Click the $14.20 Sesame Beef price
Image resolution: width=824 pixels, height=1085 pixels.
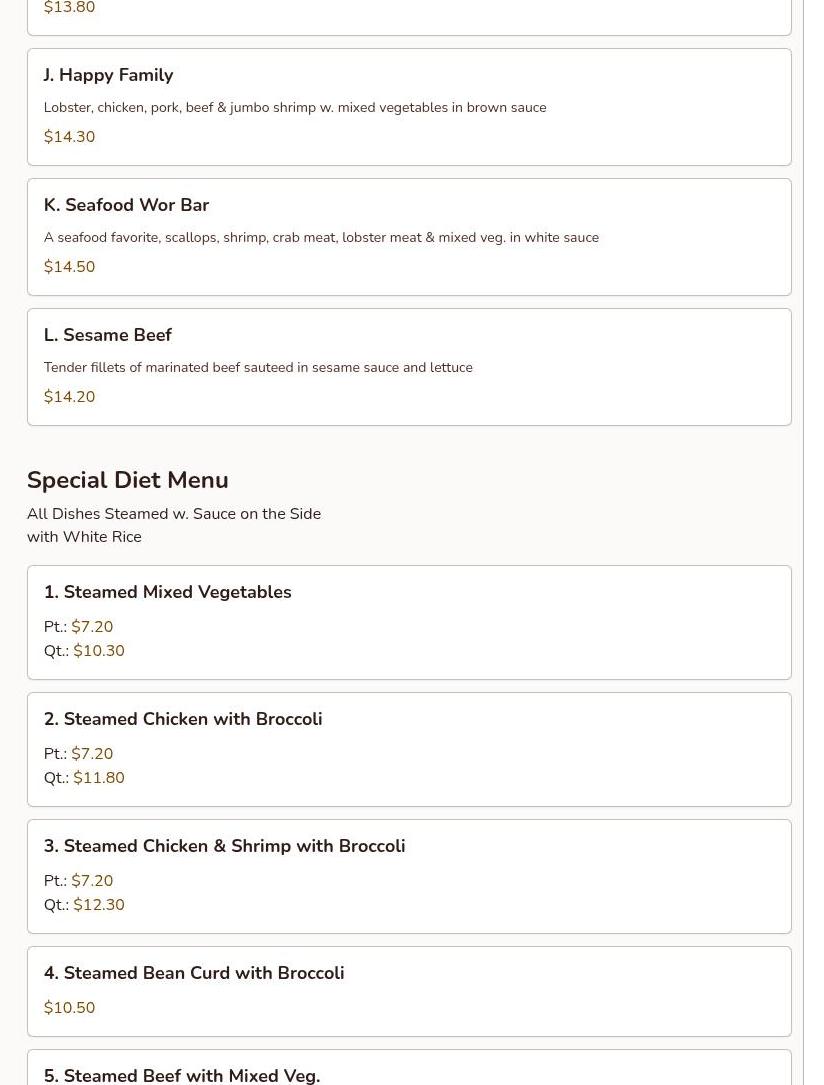tap(69, 397)
